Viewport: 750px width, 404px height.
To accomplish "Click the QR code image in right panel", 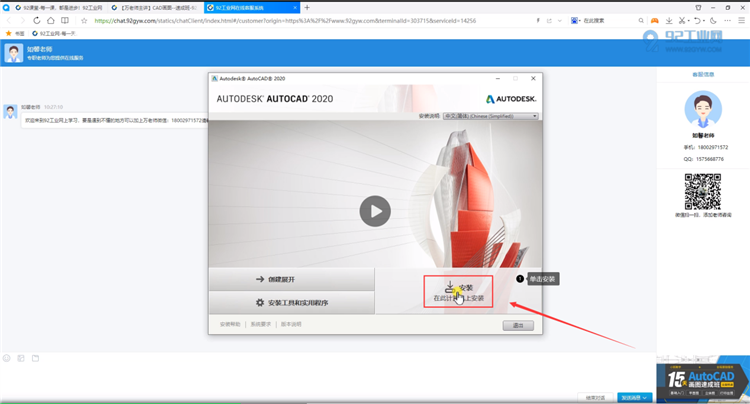I will 703,191.
